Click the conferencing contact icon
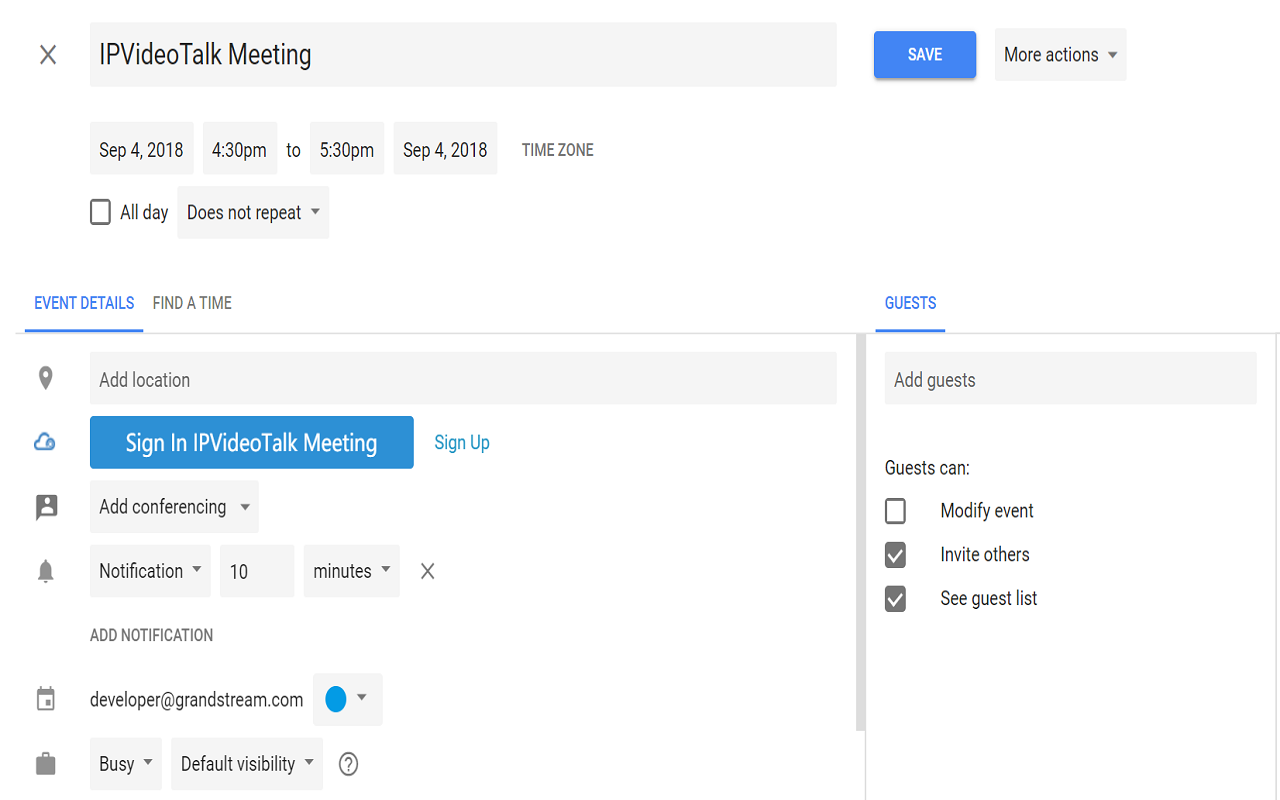 pos(45,506)
